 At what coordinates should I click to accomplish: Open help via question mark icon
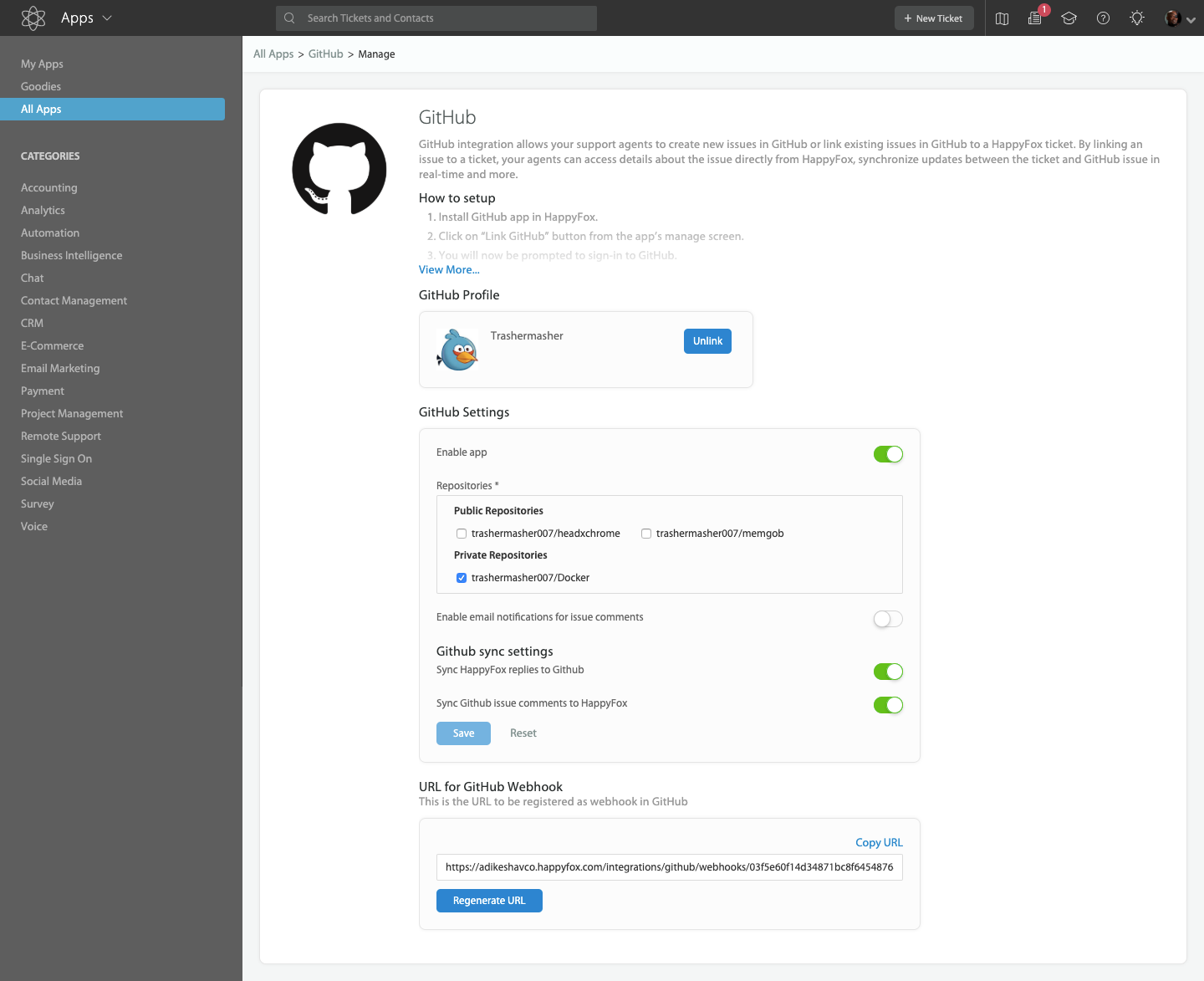click(x=1103, y=18)
